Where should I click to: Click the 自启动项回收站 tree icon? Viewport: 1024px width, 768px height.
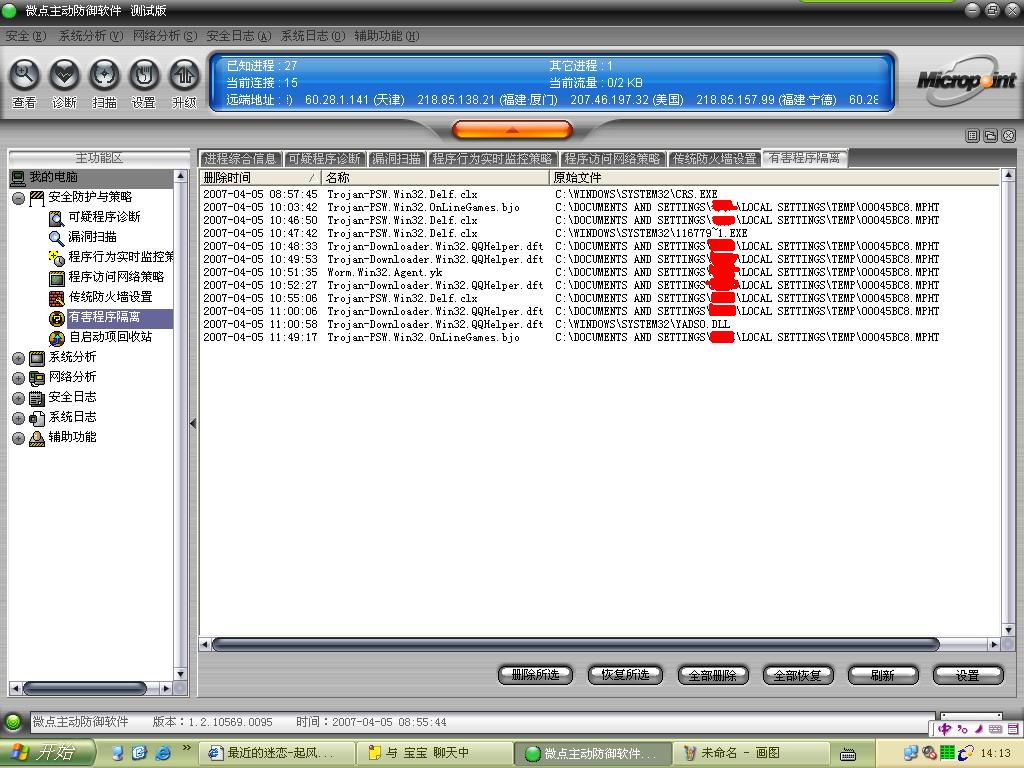(57, 338)
